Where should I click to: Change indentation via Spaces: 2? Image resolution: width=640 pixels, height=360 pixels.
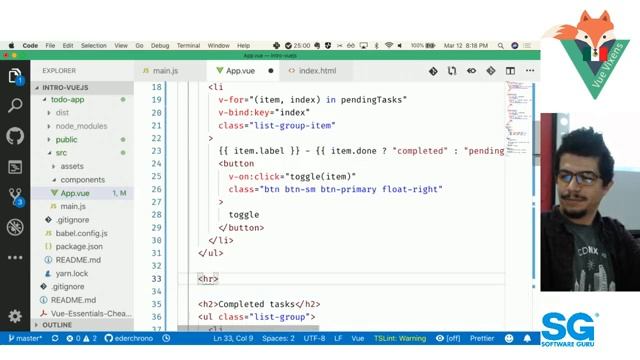pyautogui.click(x=278, y=338)
